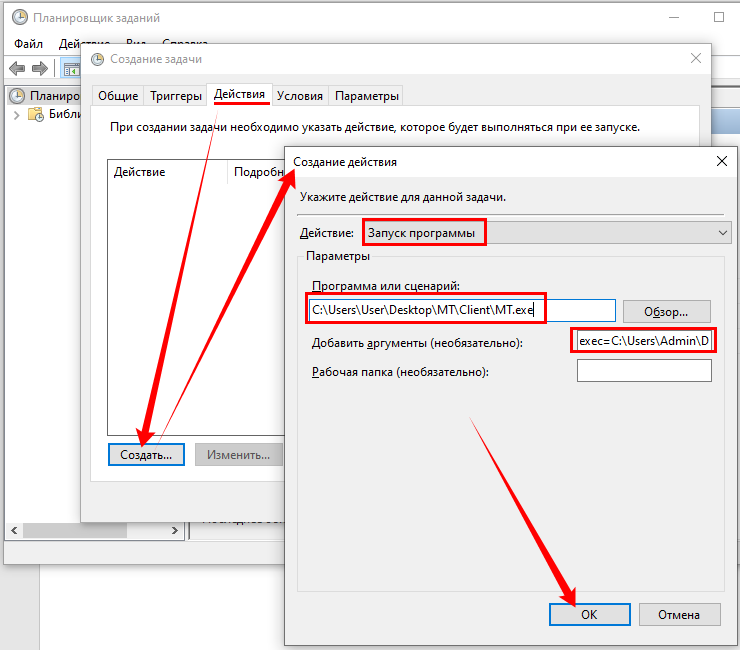Click the Отмена button
This screenshot has width=740, height=650.
coord(680,615)
